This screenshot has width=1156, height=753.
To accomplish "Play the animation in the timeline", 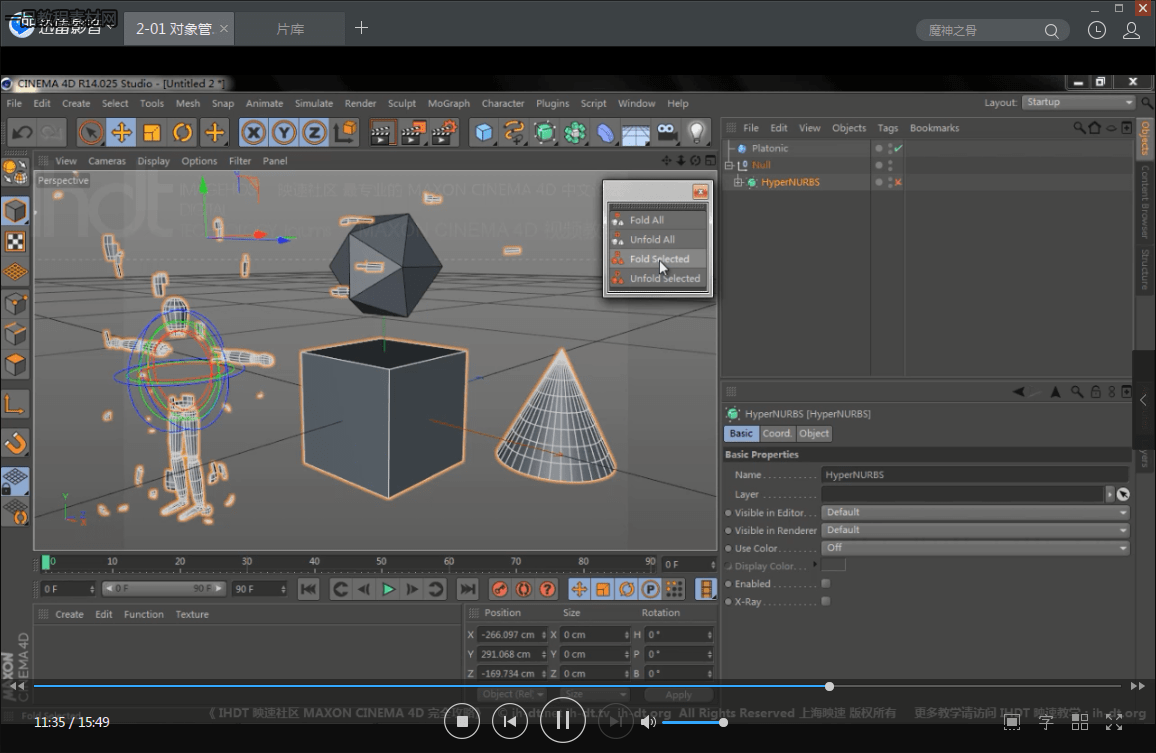I will [x=388, y=589].
